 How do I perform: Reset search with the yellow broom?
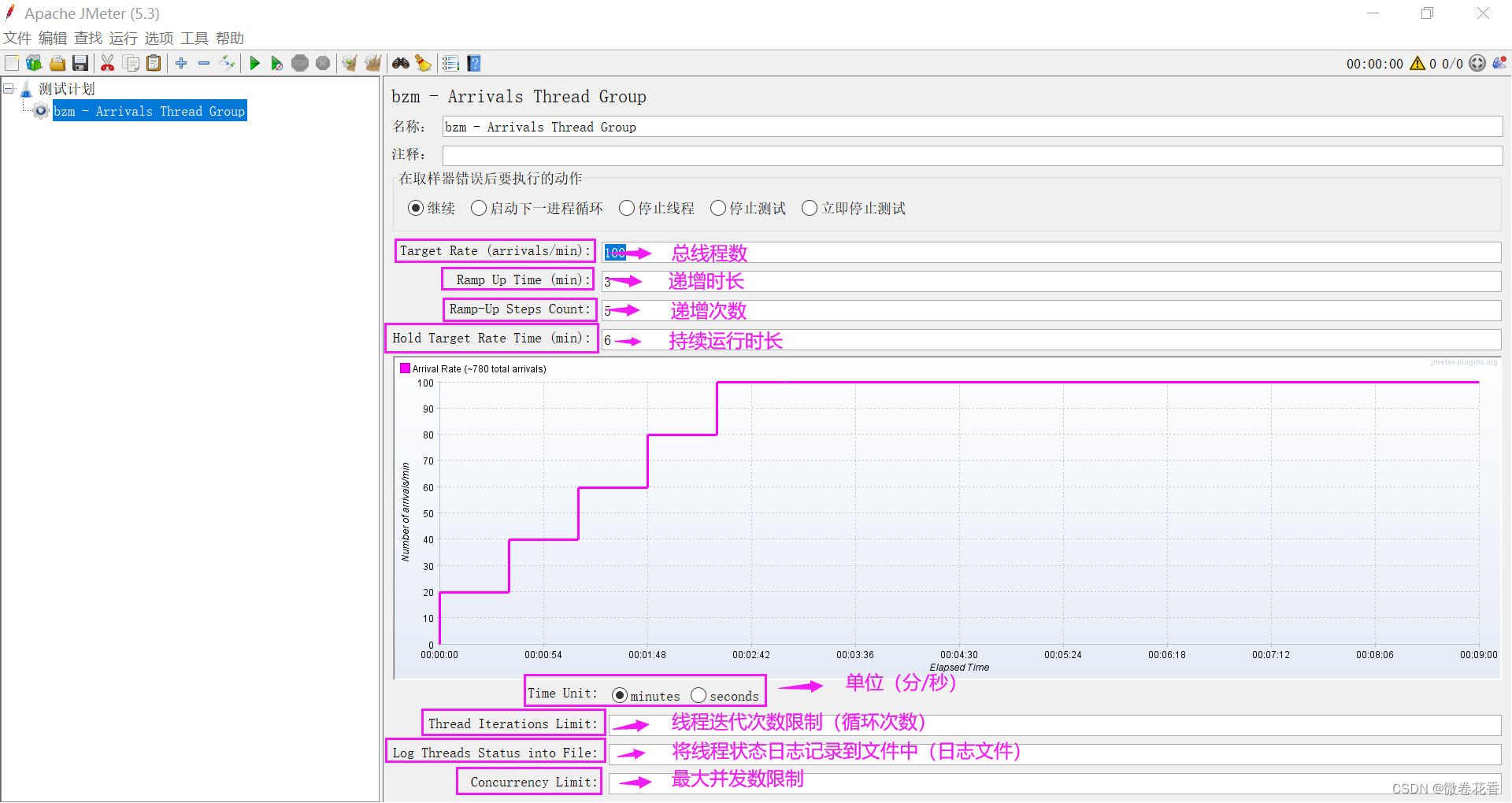click(424, 63)
